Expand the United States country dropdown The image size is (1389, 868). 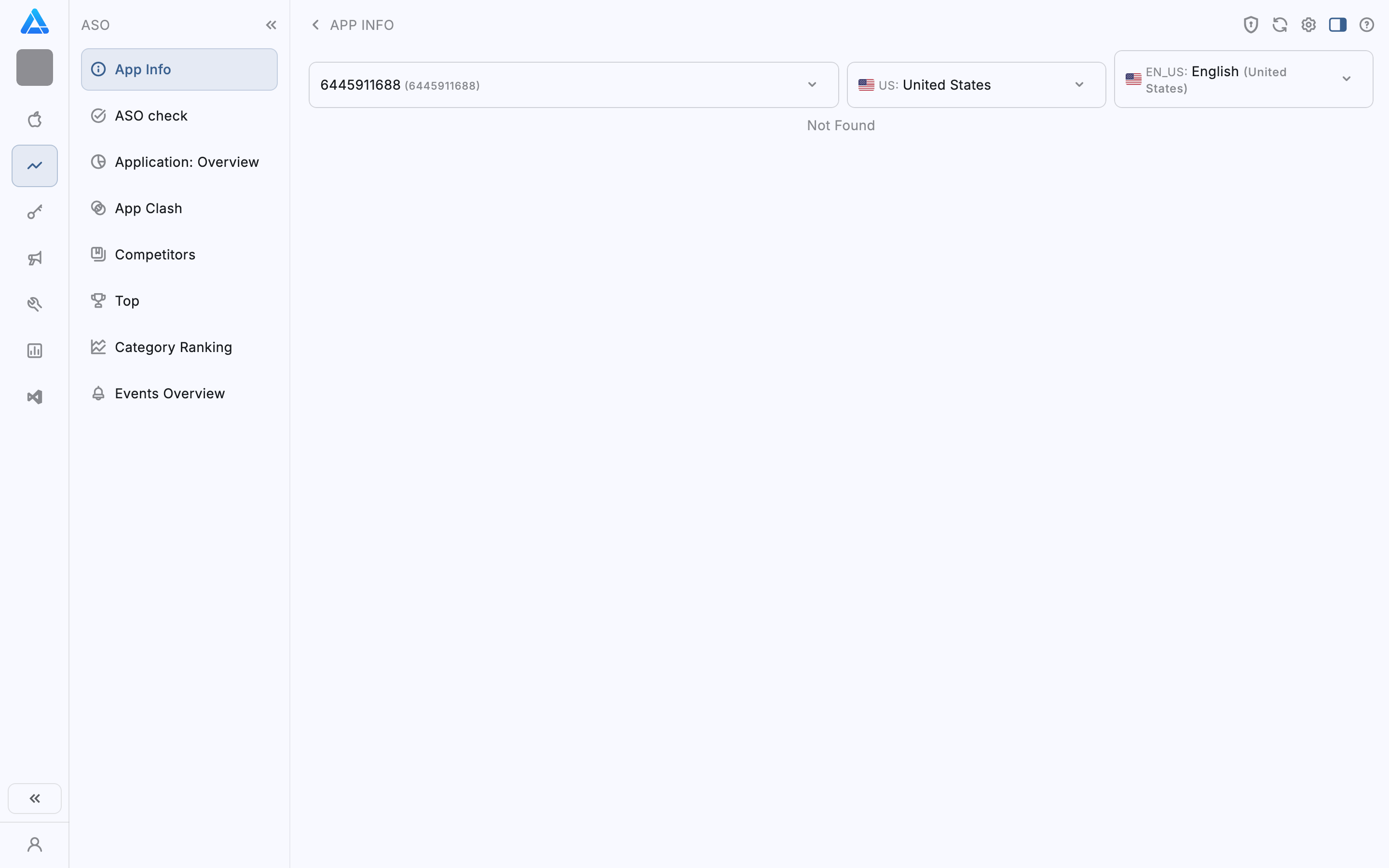click(x=976, y=85)
